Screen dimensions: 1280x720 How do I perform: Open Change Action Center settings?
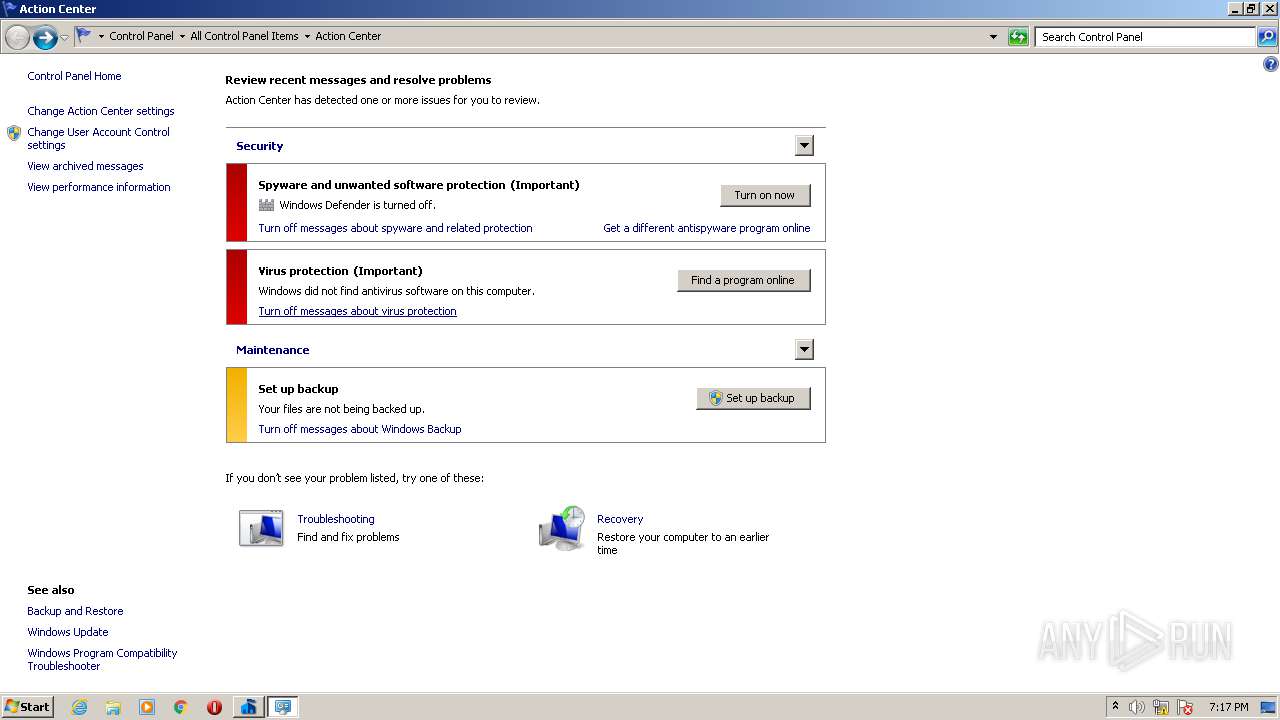(101, 111)
